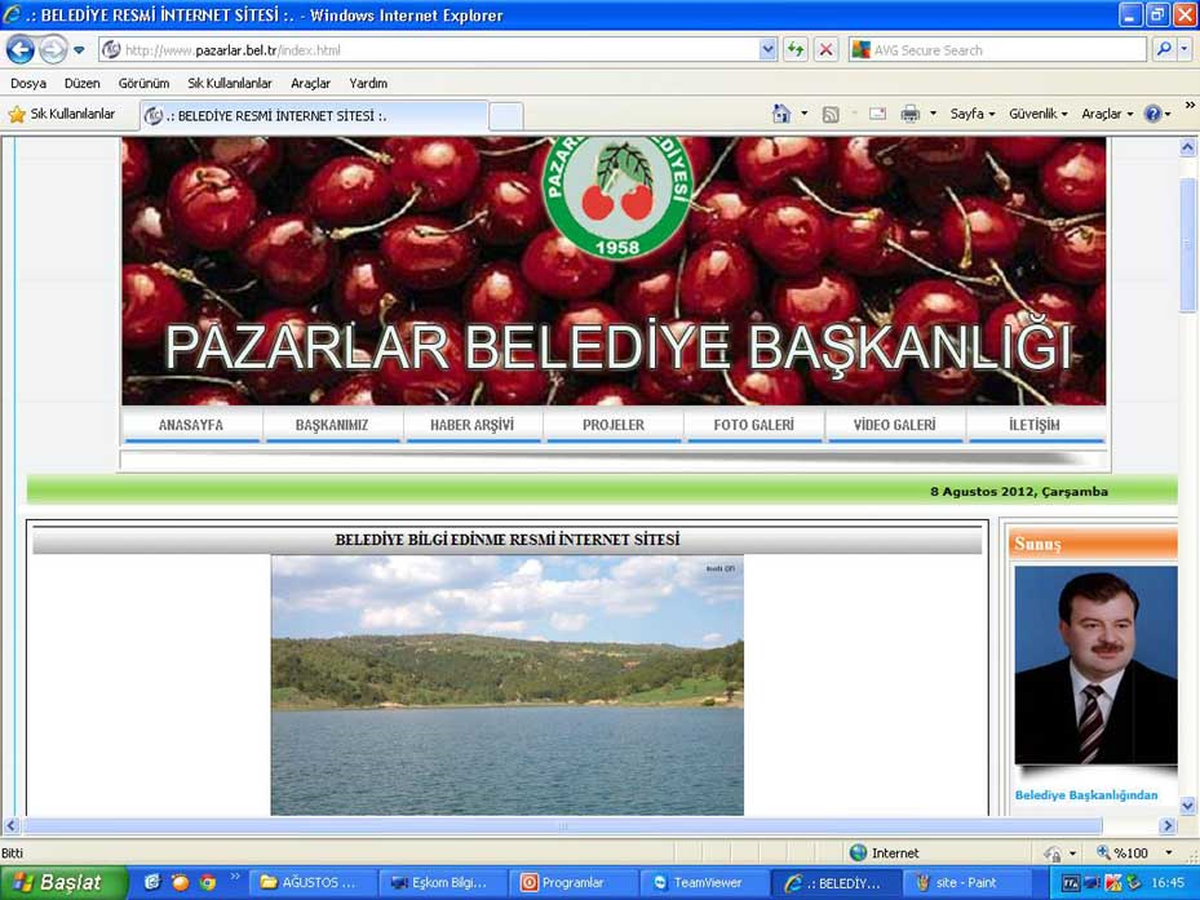Click the Print printer icon
Viewport: 1200px width, 900px height.
tap(910, 114)
